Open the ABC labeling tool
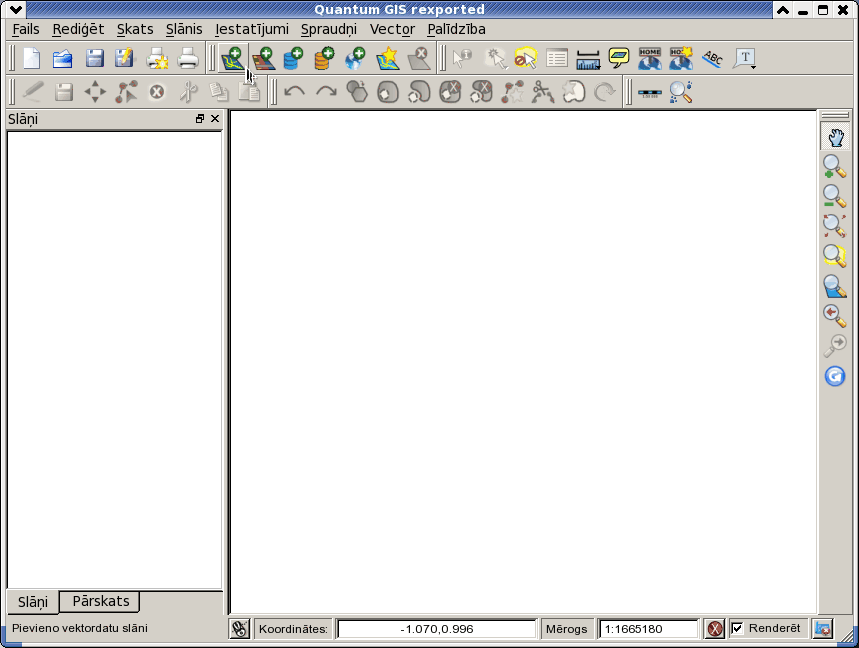The image size is (859, 648). coord(712,58)
